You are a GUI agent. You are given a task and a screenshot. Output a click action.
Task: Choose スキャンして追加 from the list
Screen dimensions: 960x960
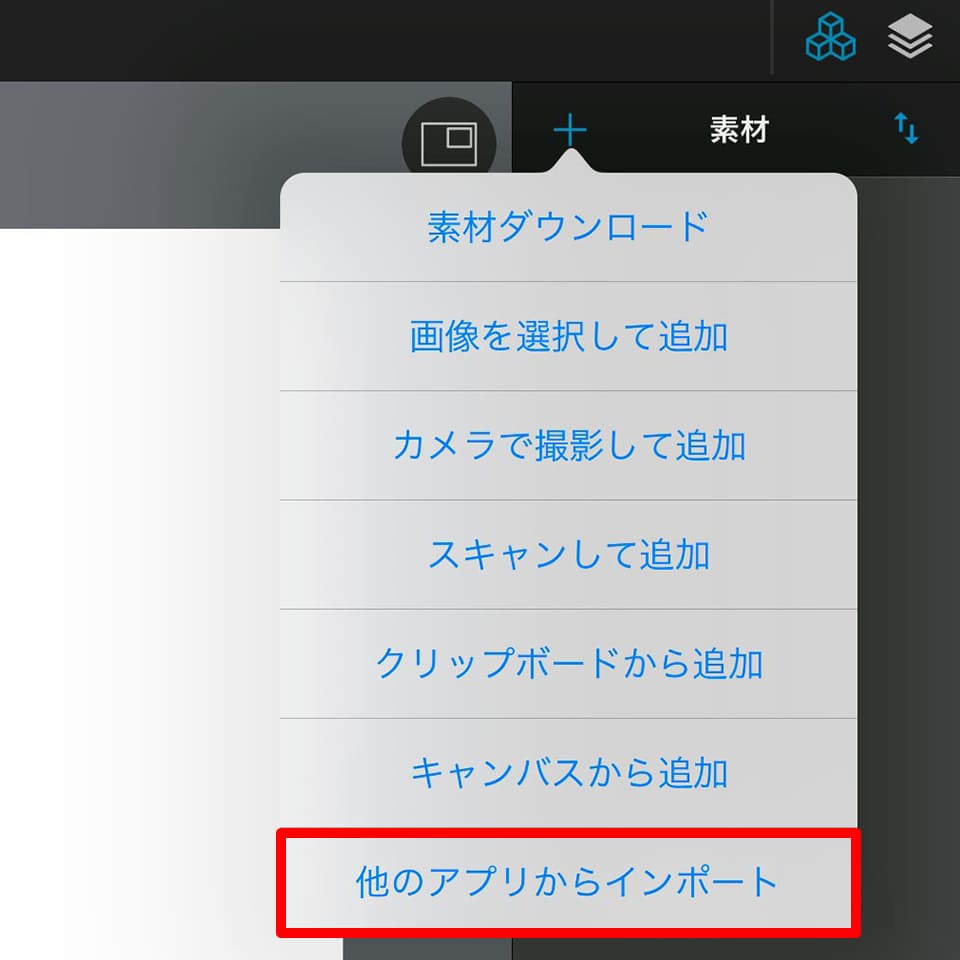pyautogui.click(x=568, y=555)
